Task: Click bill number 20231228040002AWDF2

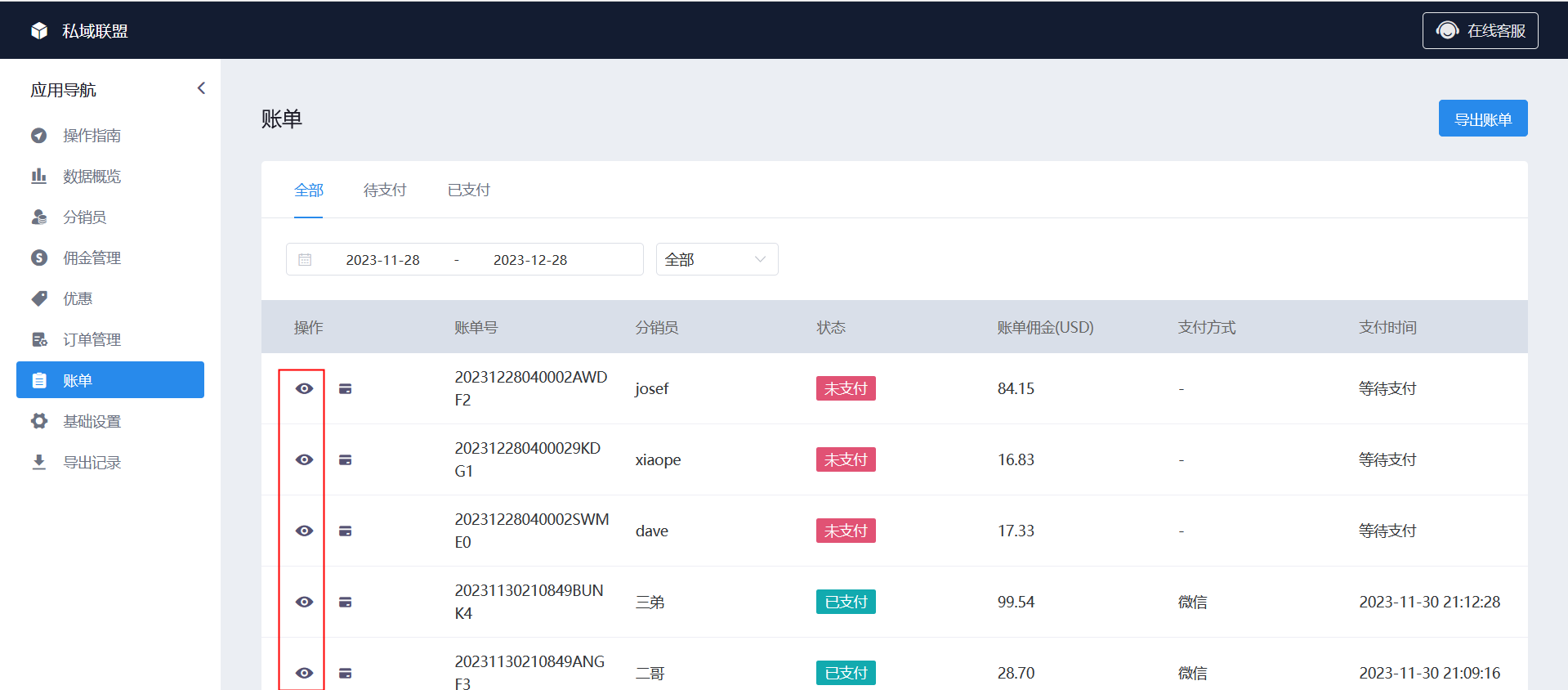Action: click(531, 388)
